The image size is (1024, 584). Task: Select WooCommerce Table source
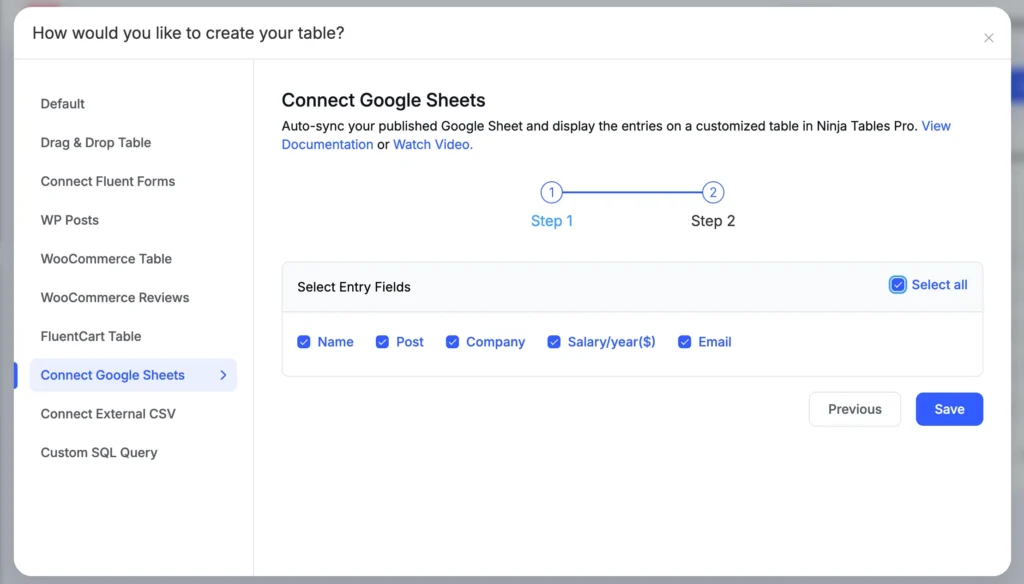coord(105,258)
